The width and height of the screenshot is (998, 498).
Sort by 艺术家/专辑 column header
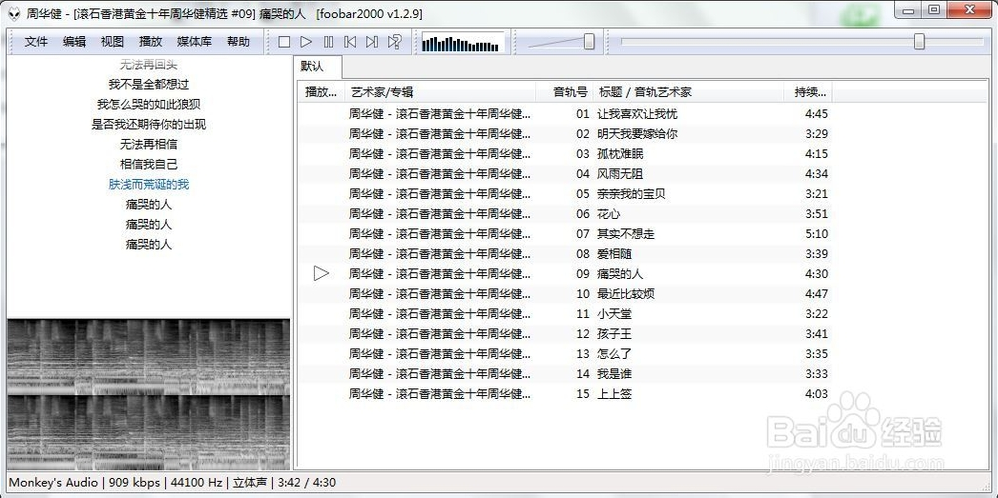440,92
